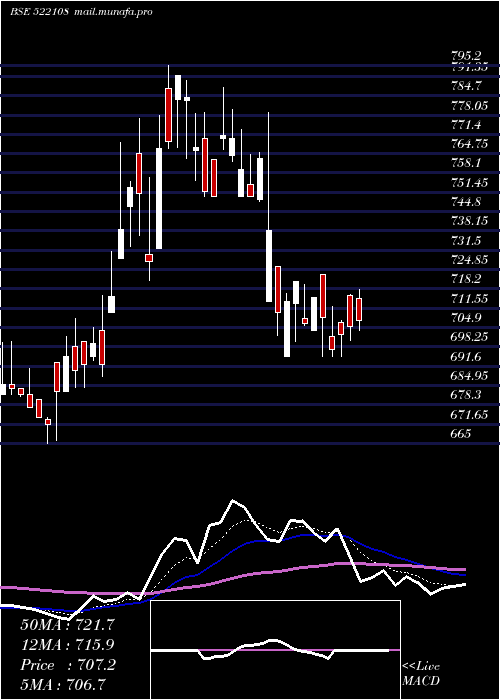The image size is (500, 700).
Task: Click the MACD line inside the boxed panel
Action: pyautogui.click(x=270, y=649)
